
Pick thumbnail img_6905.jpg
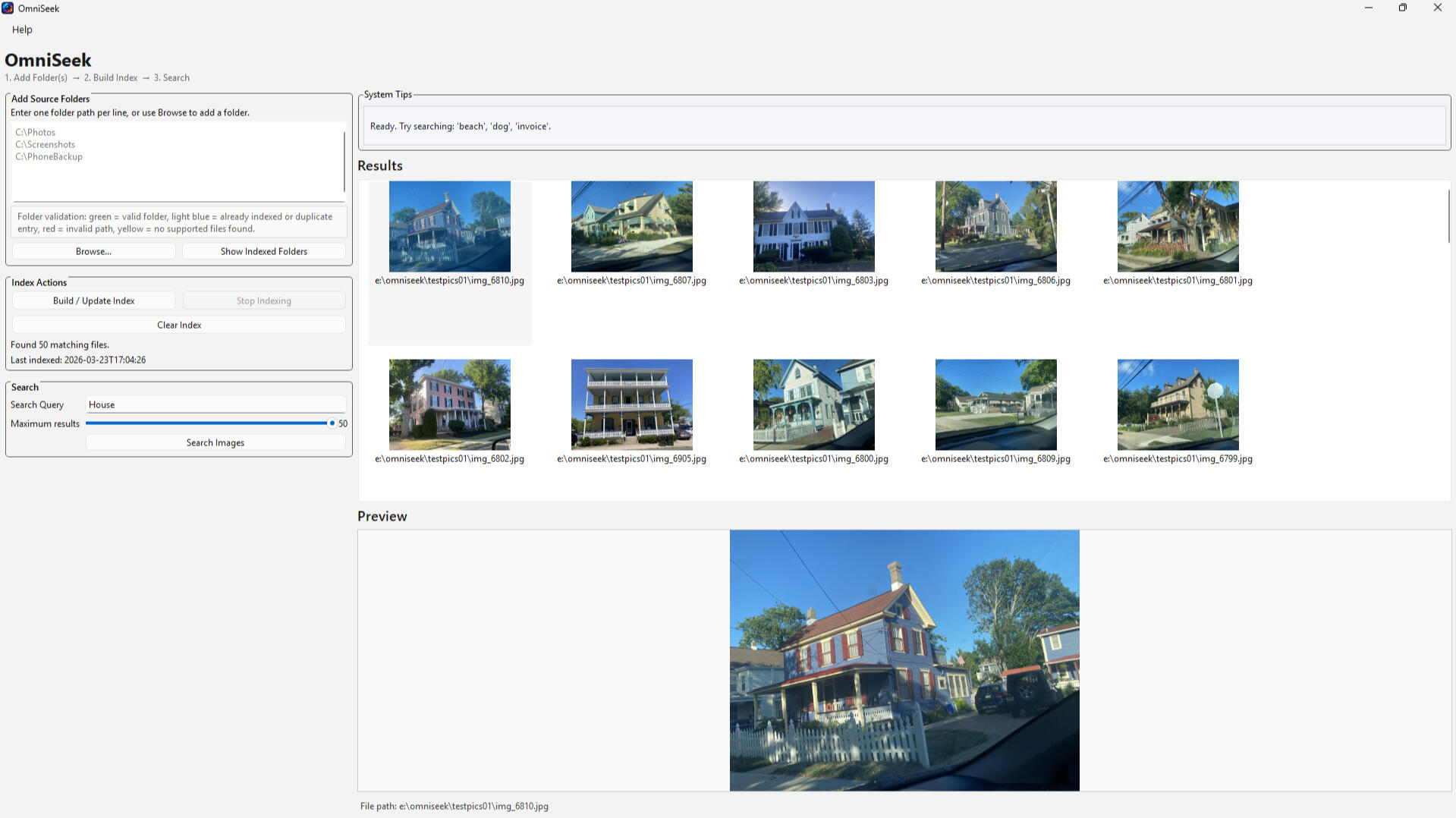(x=631, y=404)
